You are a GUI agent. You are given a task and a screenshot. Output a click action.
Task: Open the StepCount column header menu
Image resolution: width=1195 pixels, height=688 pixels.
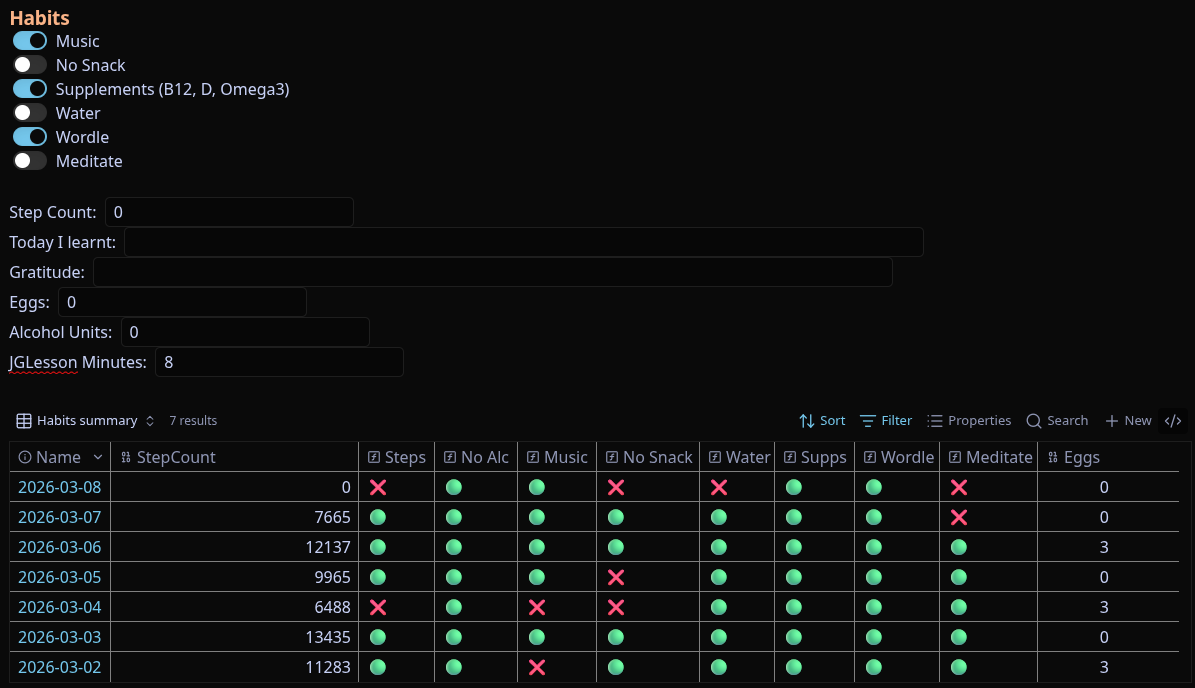click(176, 457)
